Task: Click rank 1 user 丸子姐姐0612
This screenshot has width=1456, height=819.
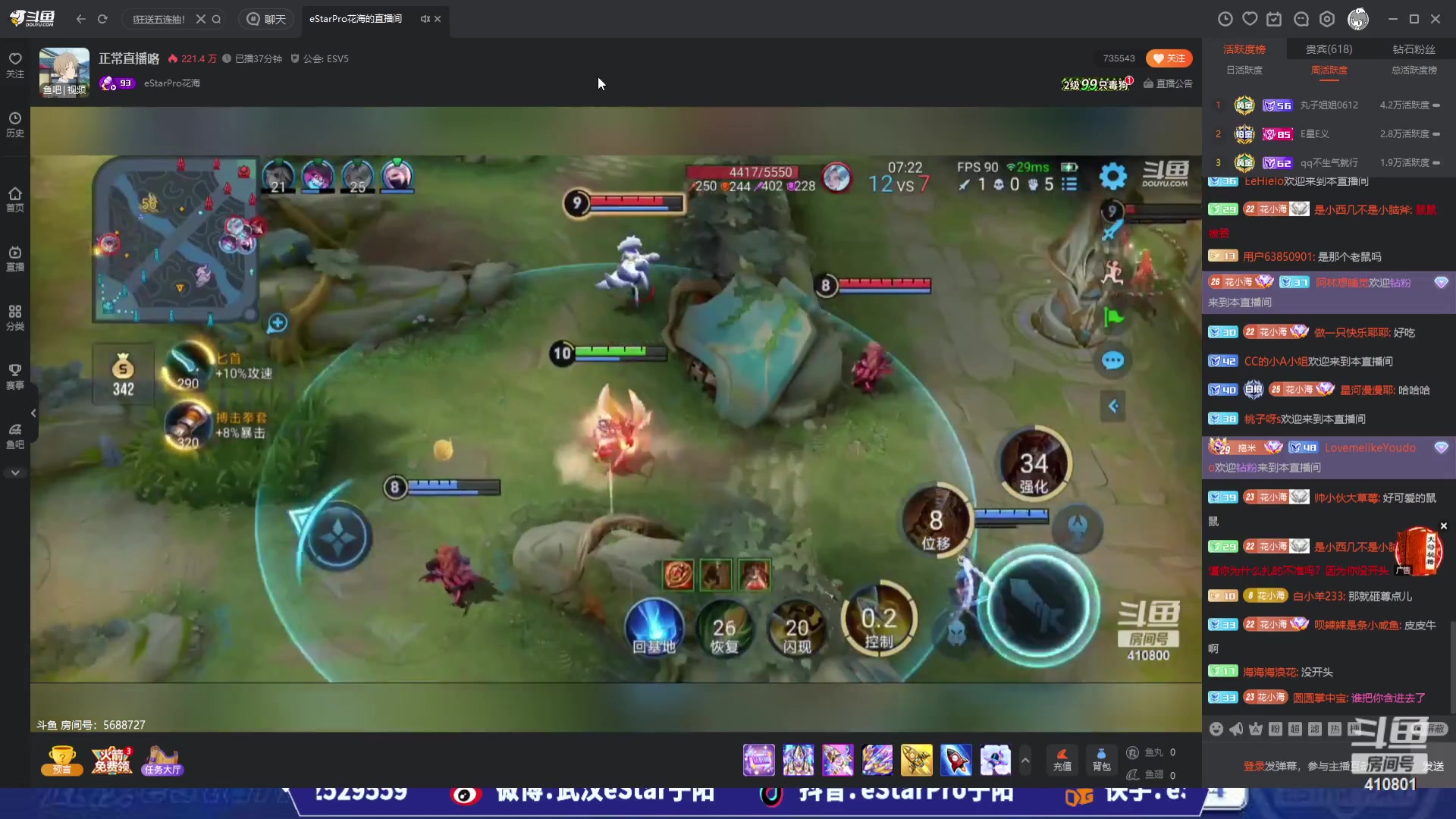Action: [x=1329, y=105]
